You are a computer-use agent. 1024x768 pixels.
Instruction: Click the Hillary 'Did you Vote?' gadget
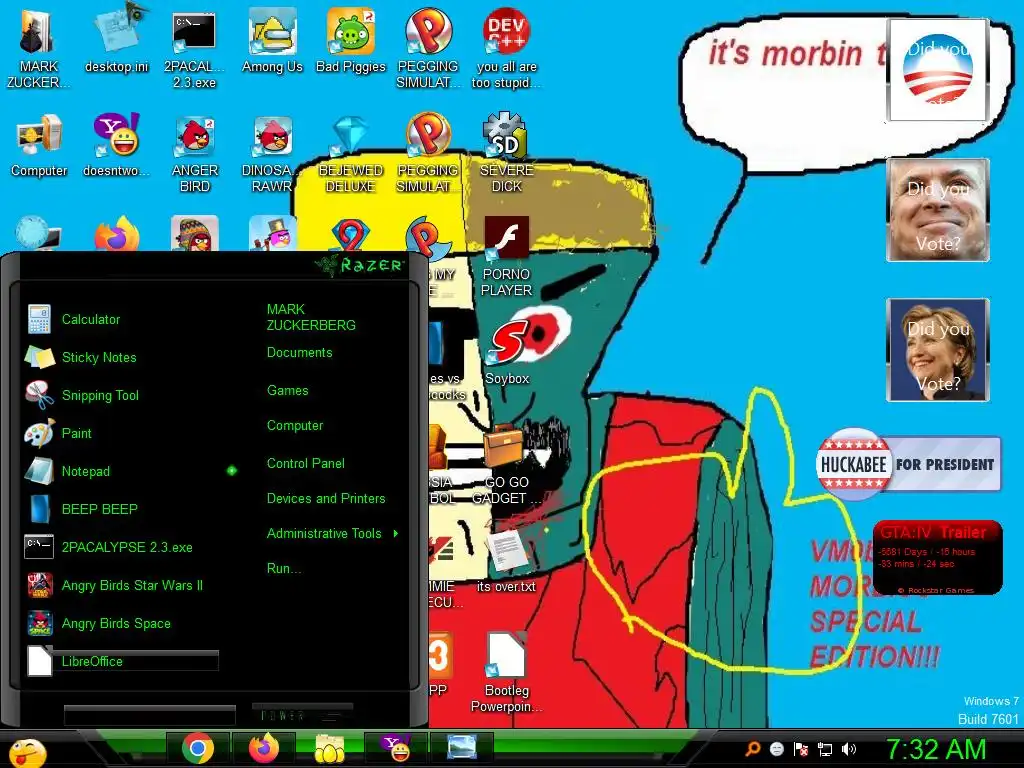(x=938, y=349)
